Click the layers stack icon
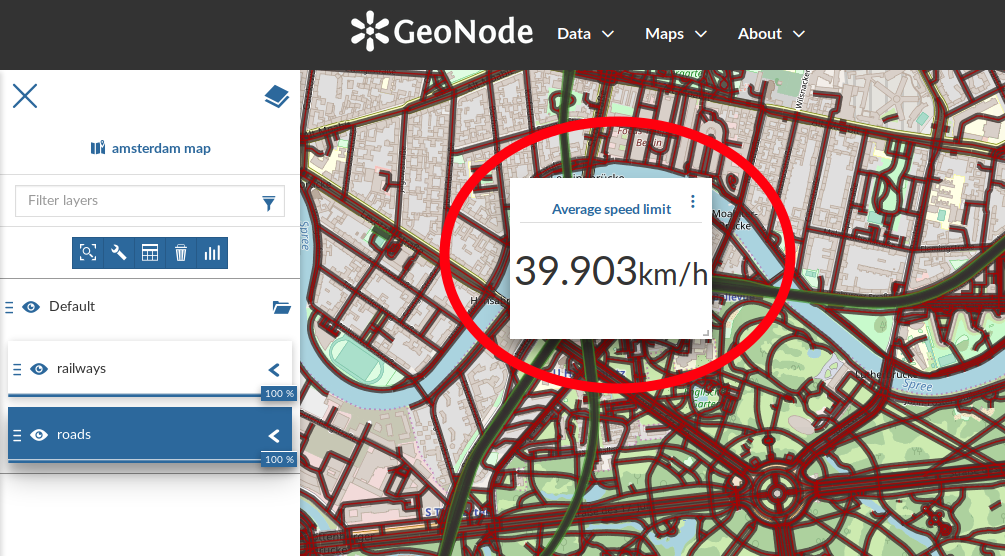This screenshot has height=556, width=1005. [276, 97]
